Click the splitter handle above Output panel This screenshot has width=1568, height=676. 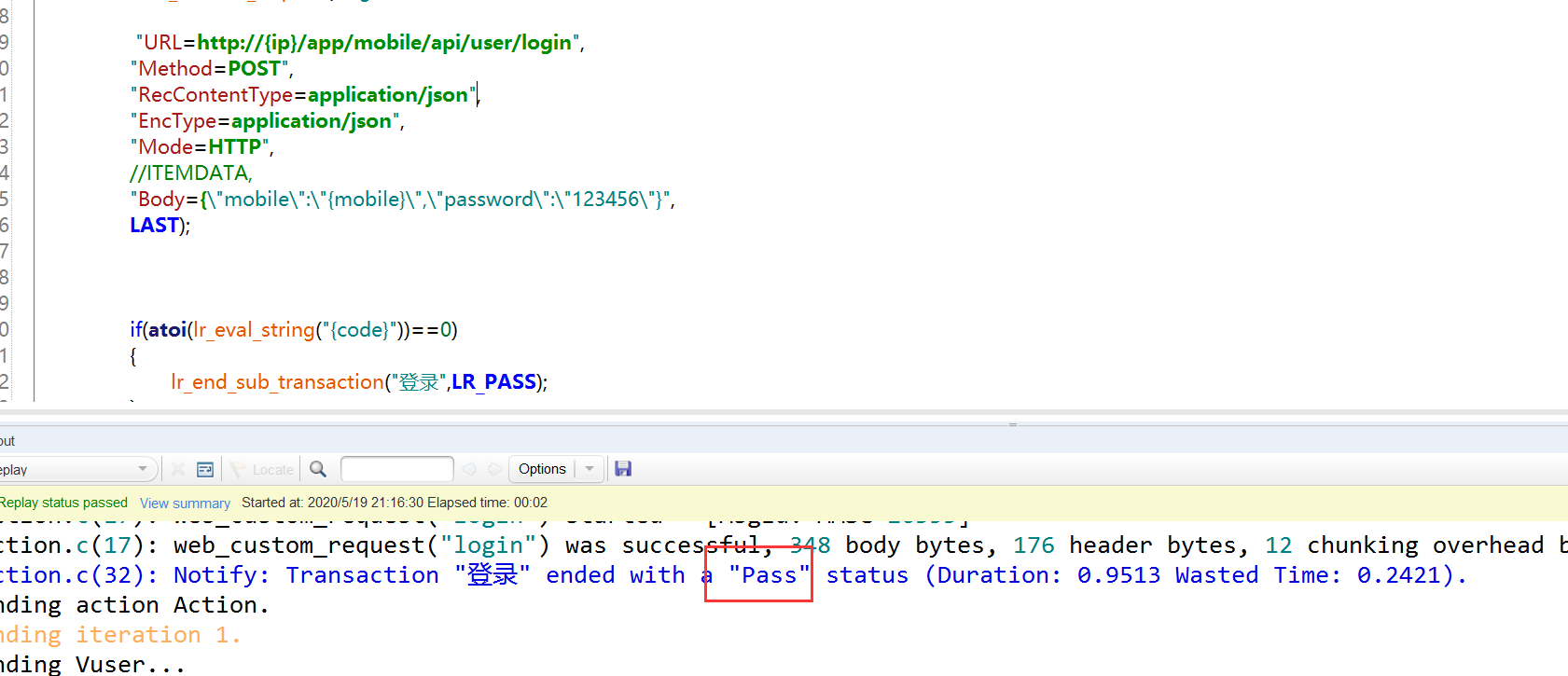click(x=1012, y=424)
